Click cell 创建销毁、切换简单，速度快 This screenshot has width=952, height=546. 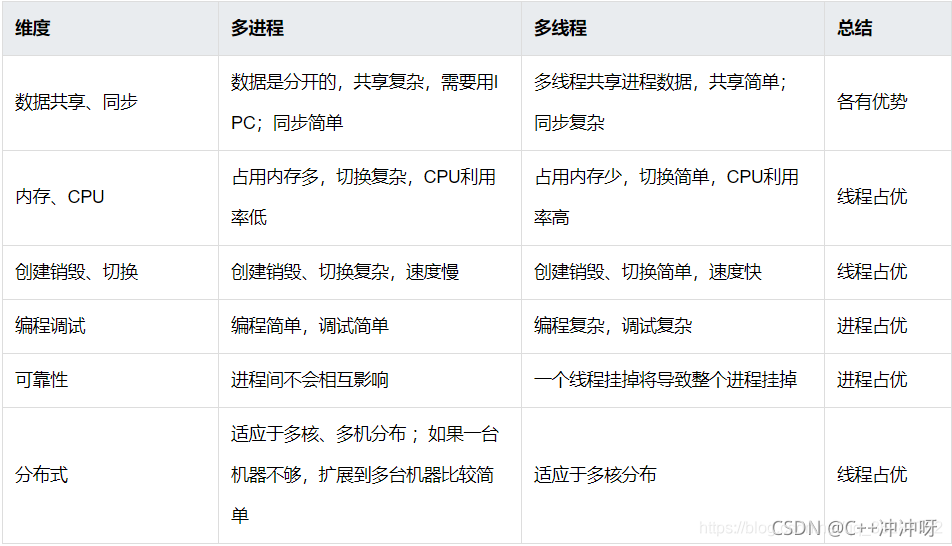(673, 273)
